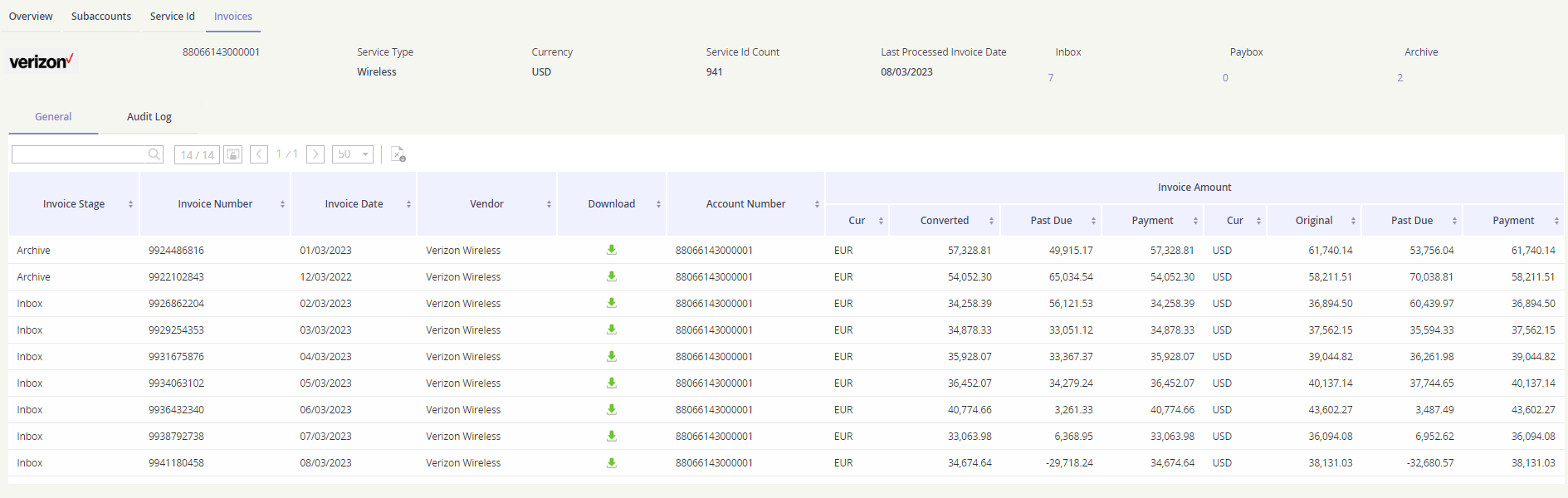Export the invoice table to Excel
The width and height of the screenshot is (1568, 498).
pos(398,154)
